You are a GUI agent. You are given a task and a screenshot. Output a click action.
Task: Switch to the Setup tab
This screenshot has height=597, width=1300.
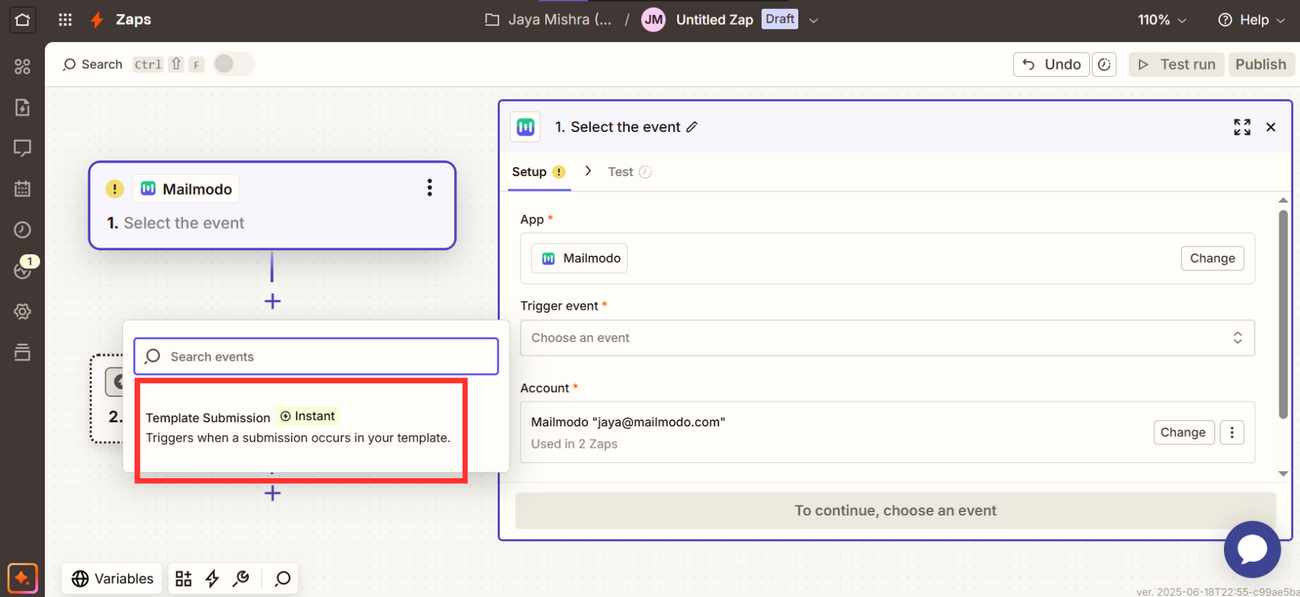coord(539,172)
